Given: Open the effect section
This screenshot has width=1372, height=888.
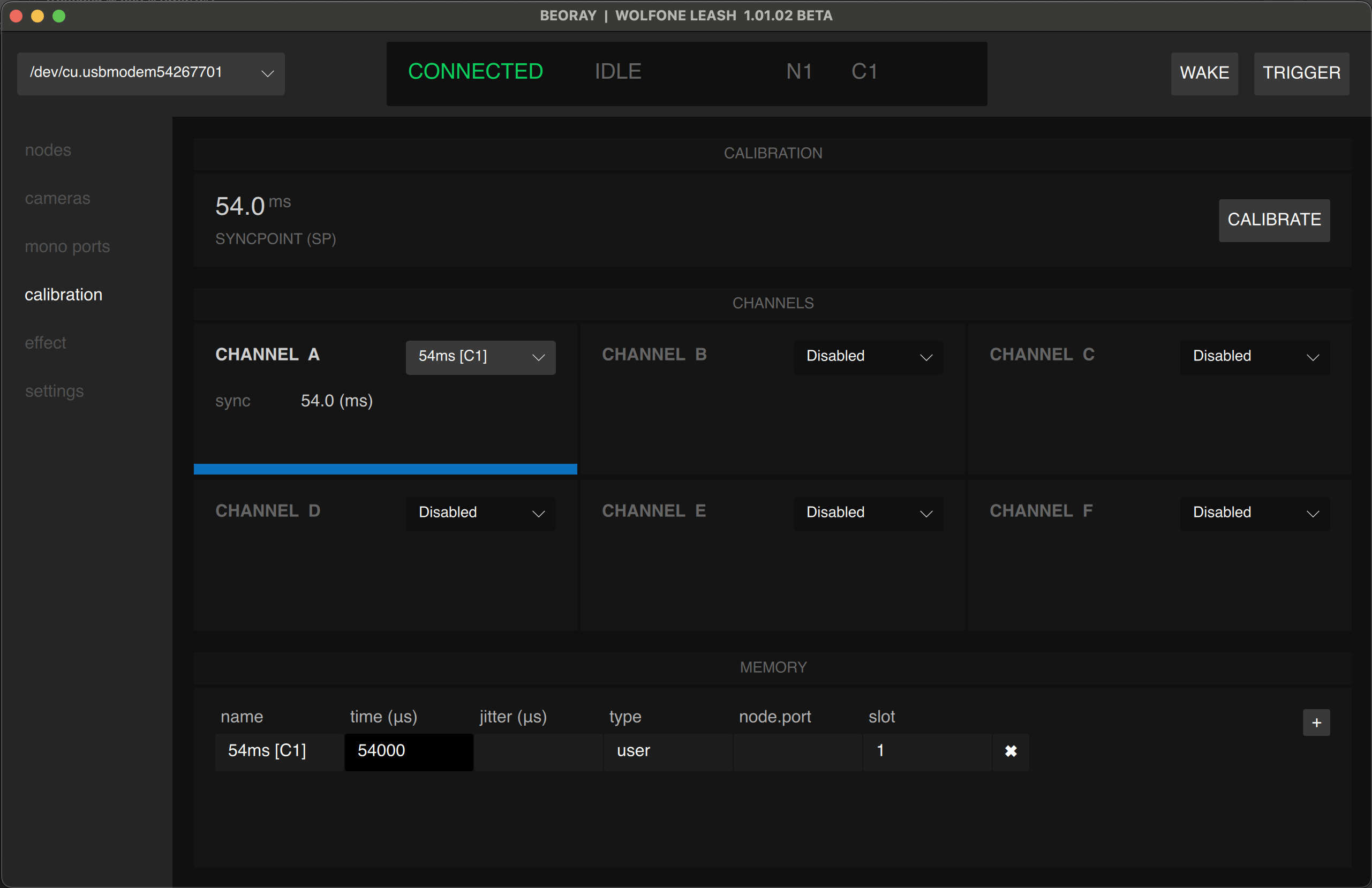Looking at the screenshot, I should pyautogui.click(x=45, y=343).
